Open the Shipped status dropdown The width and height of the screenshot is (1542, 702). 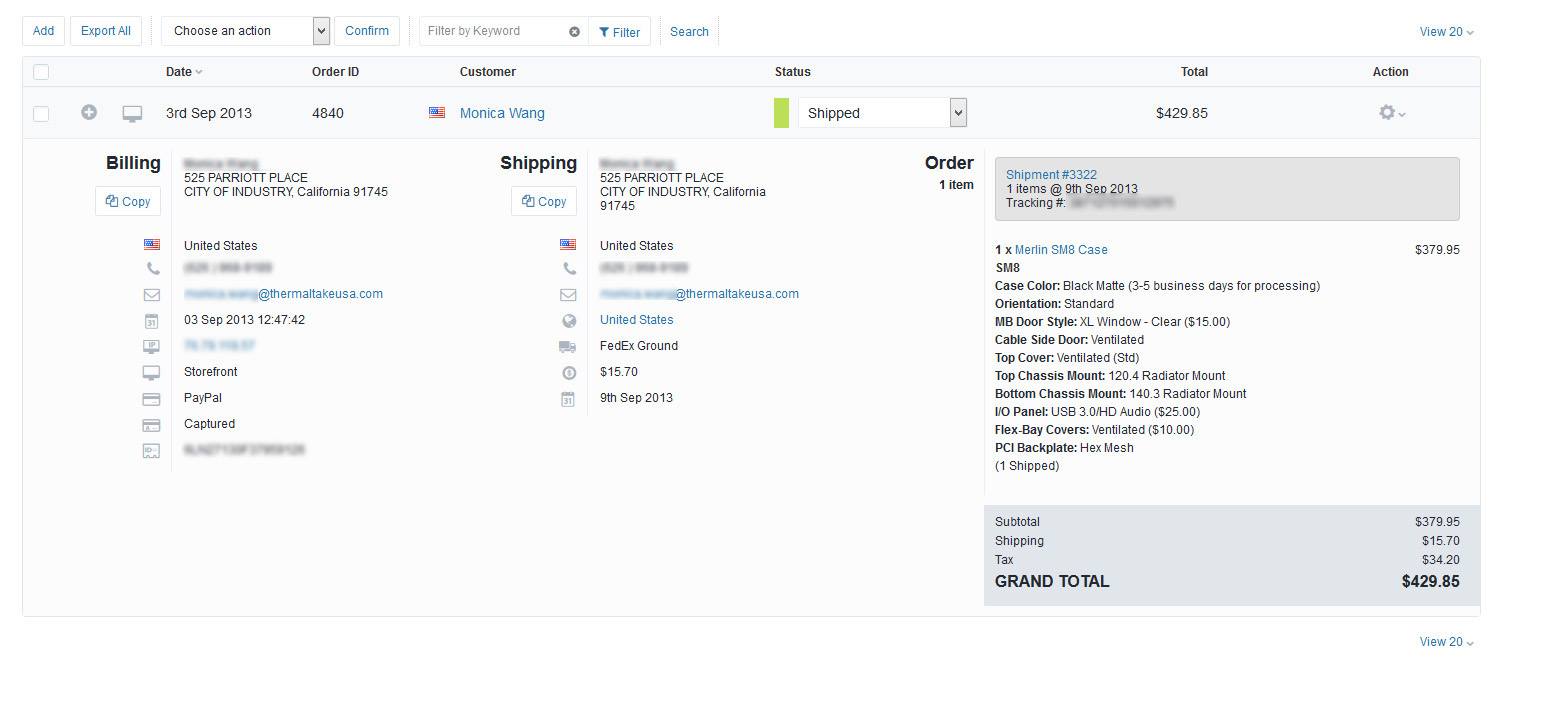tap(882, 113)
